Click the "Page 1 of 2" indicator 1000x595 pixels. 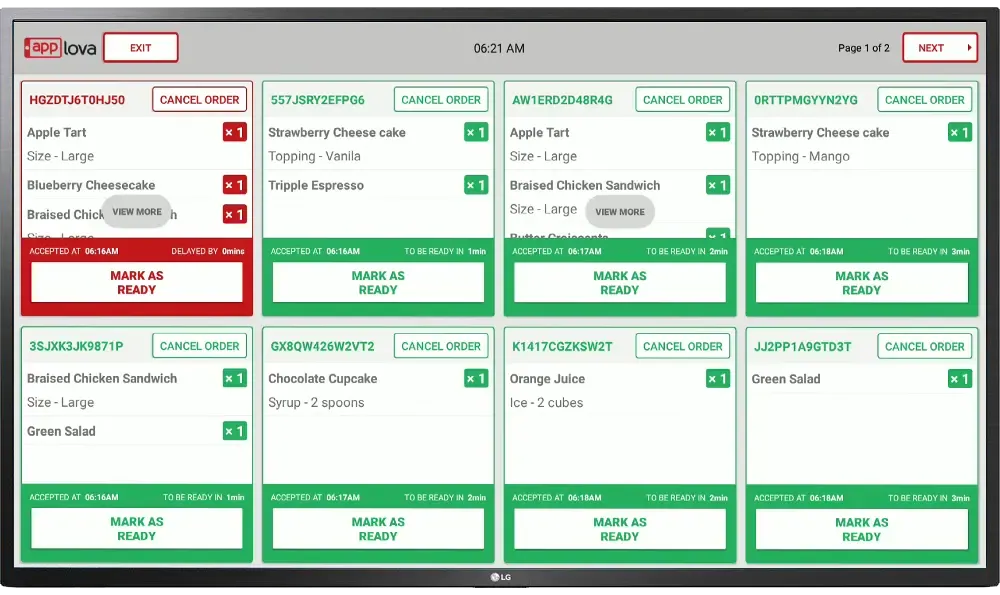click(864, 48)
